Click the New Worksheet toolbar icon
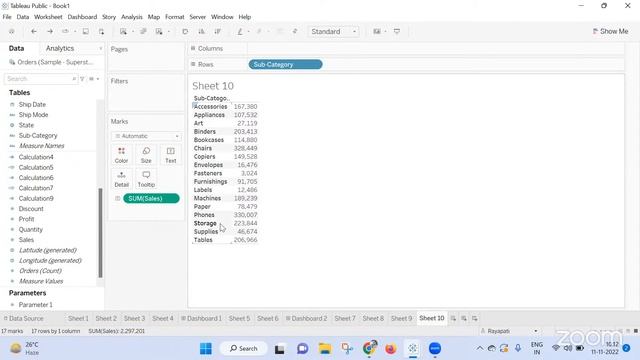The height and width of the screenshot is (360, 640). click(123, 31)
